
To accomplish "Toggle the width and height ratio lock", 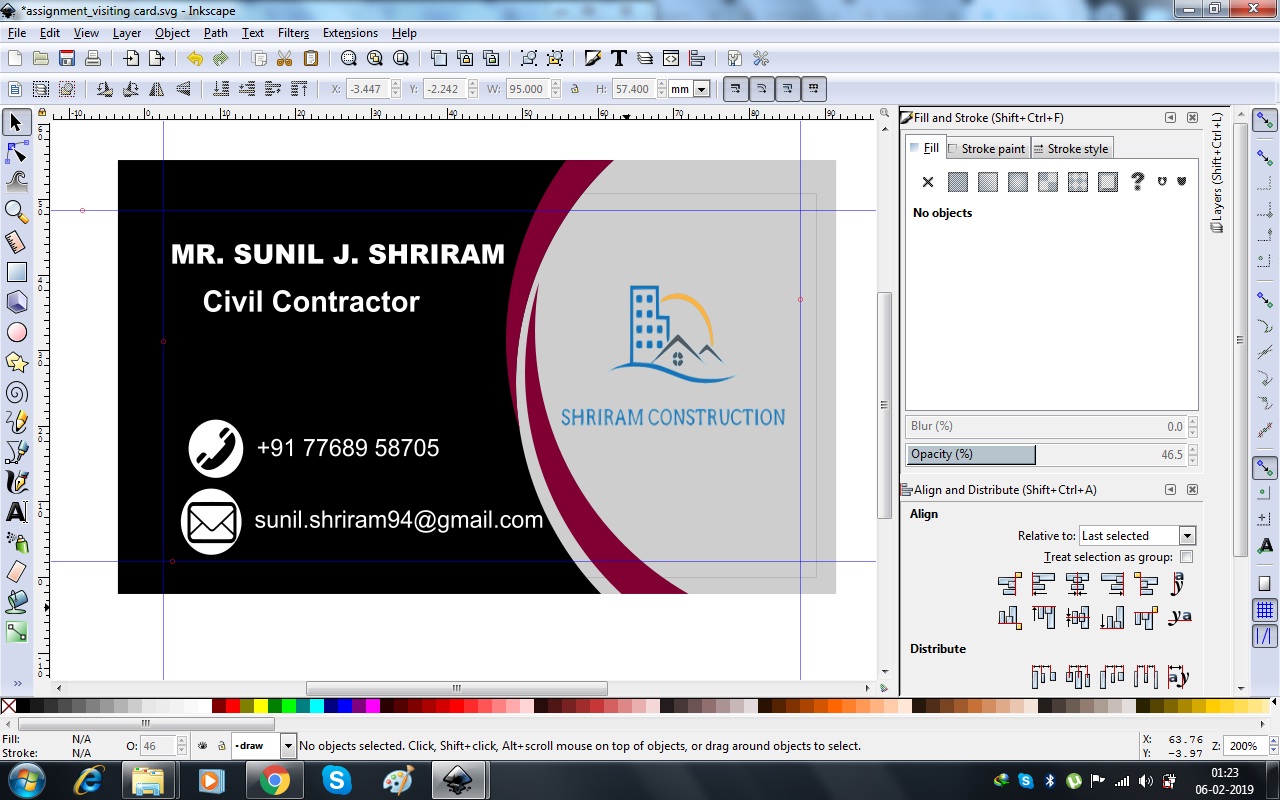I will coord(575,89).
